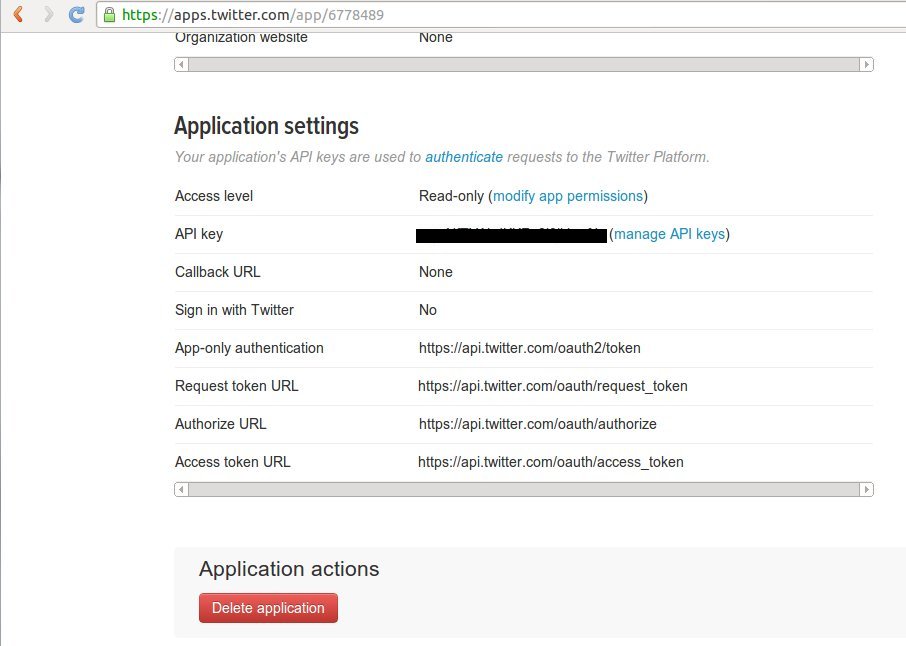Viewport: 906px width, 646px height.
Task: Open manage API keys link
Action: click(669, 234)
